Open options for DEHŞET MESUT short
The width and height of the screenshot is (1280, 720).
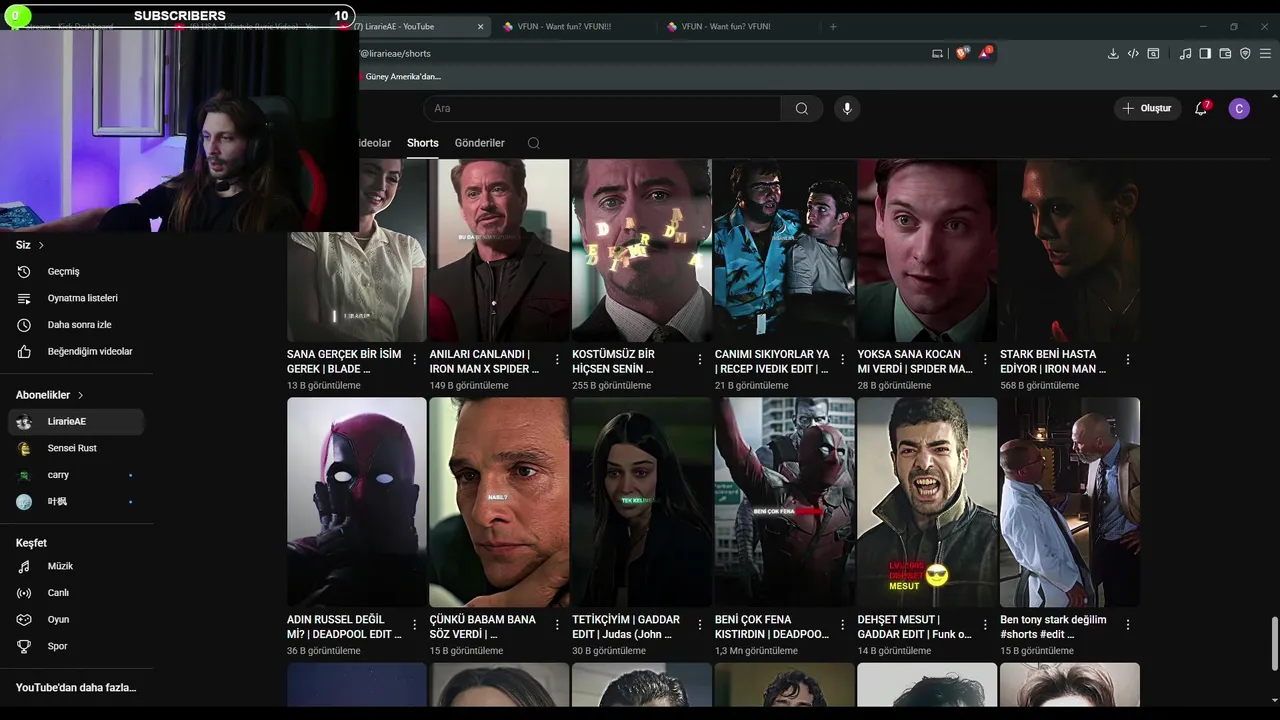pyautogui.click(x=985, y=624)
